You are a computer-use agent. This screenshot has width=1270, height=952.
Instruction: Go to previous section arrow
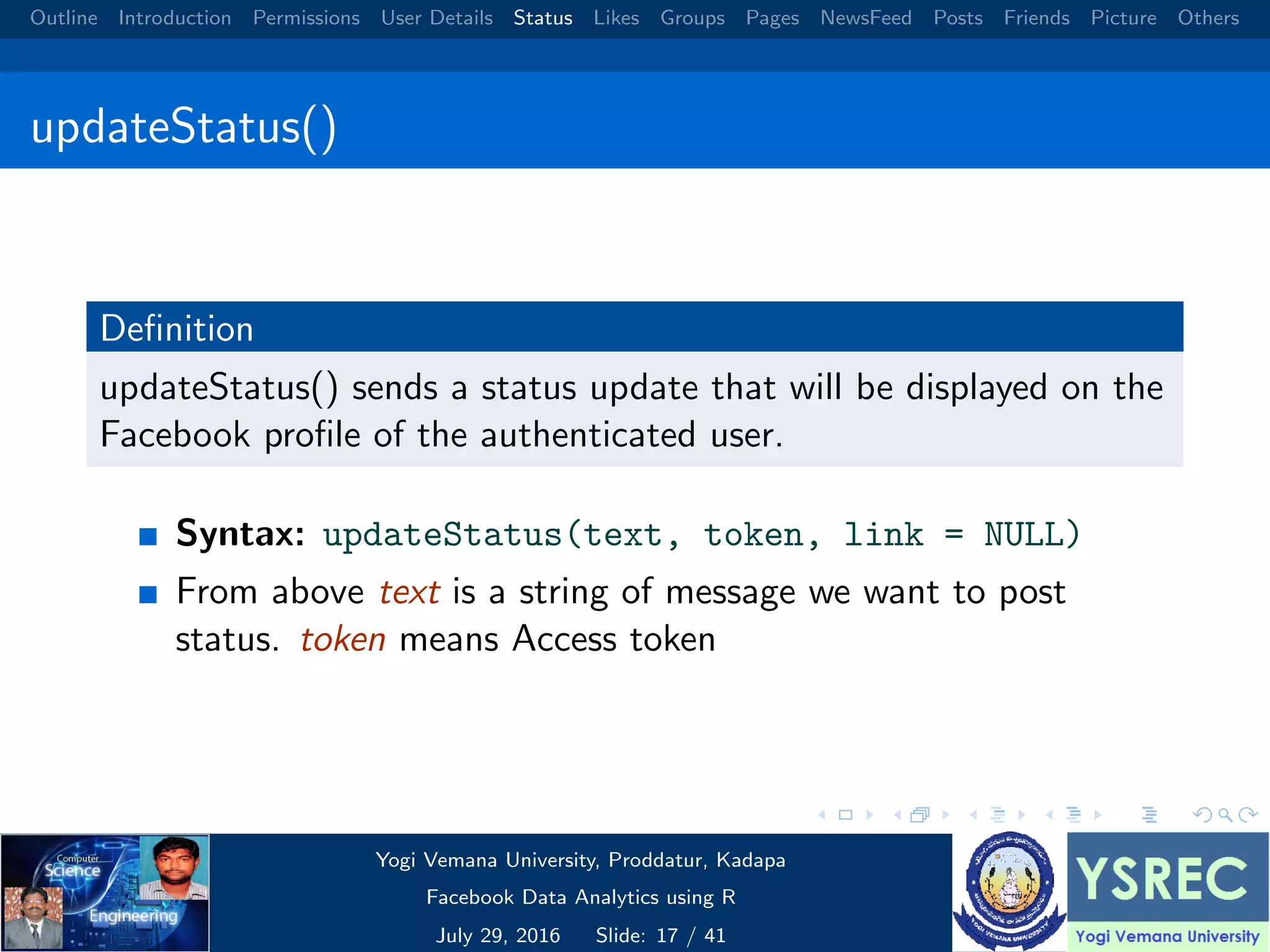pos(1049,815)
